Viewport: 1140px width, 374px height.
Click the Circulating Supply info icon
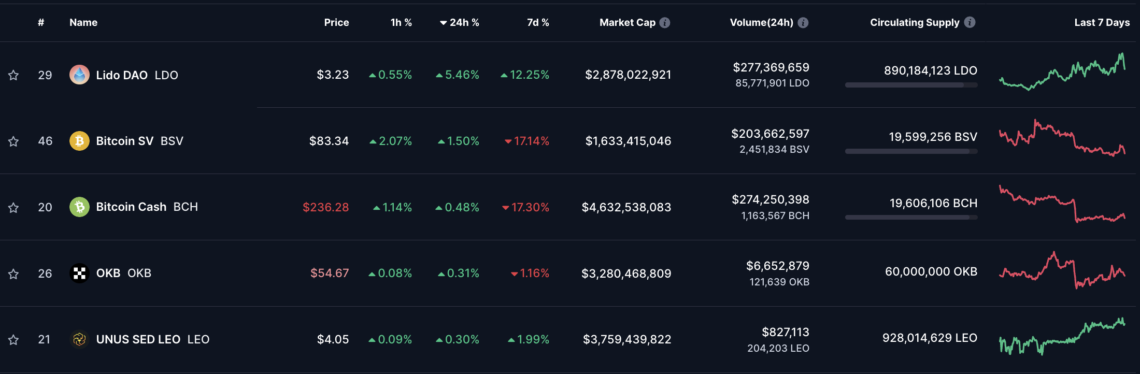[x=970, y=23]
